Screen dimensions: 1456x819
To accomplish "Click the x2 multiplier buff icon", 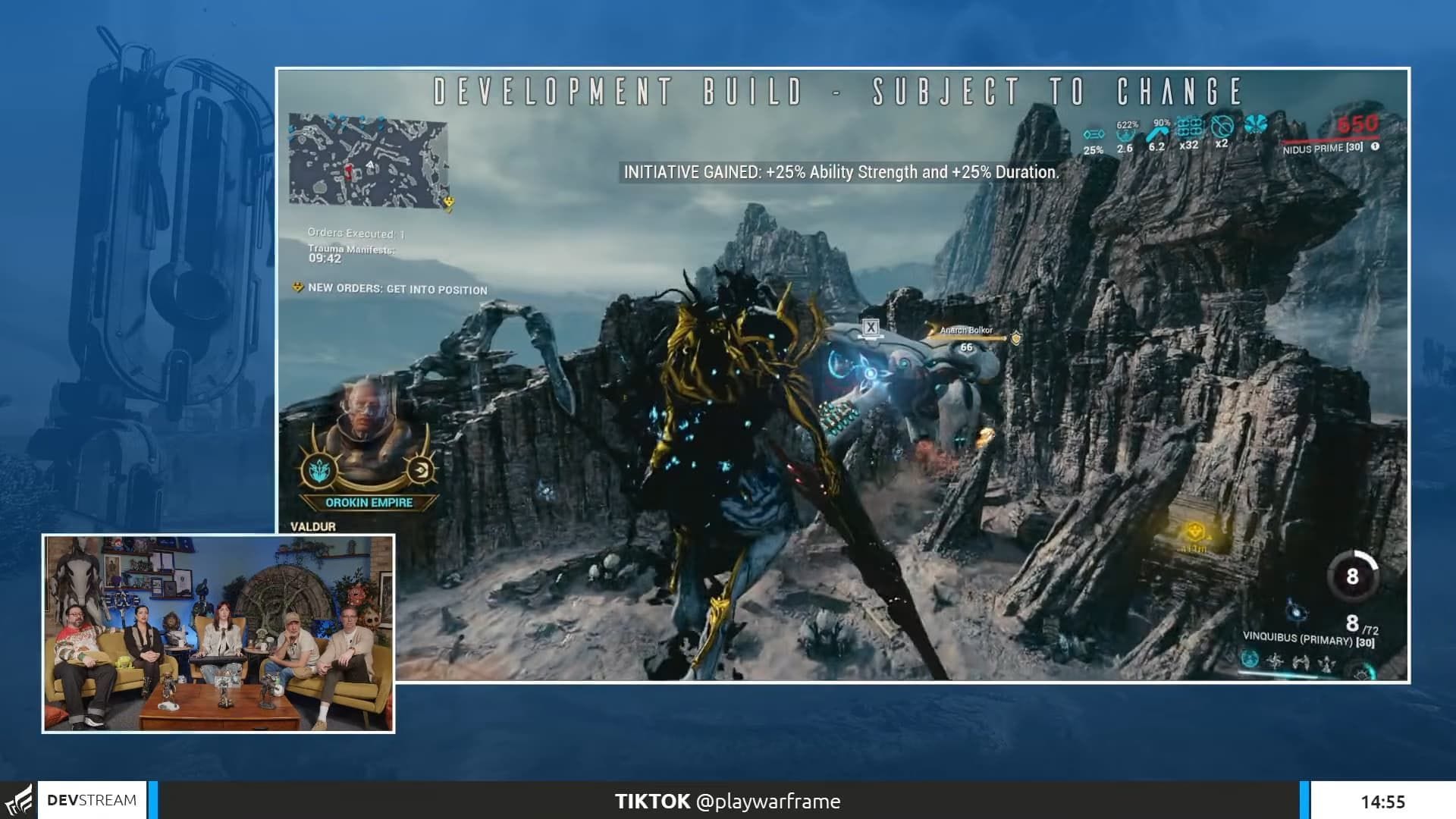I will tap(1223, 126).
